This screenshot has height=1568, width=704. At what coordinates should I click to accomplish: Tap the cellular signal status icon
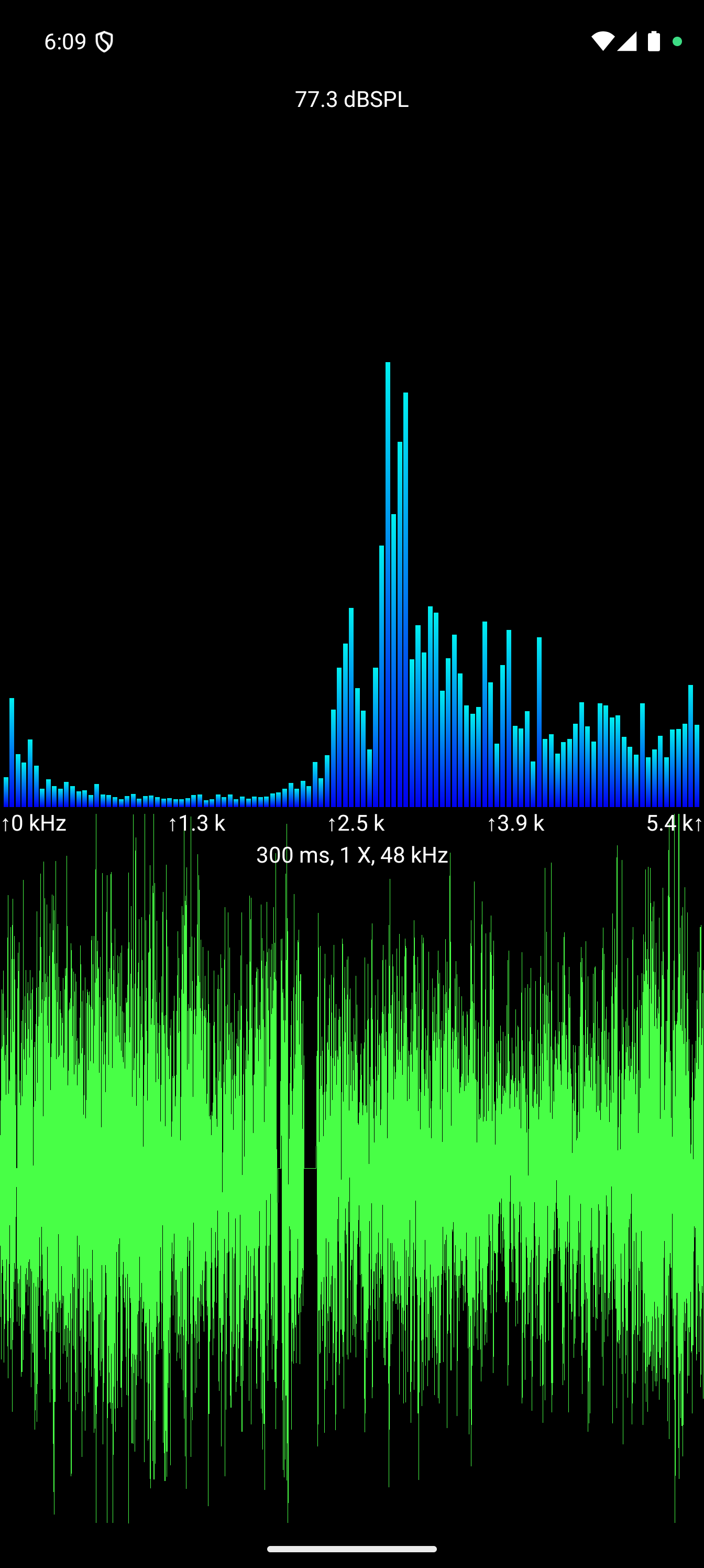[x=626, y=41]
